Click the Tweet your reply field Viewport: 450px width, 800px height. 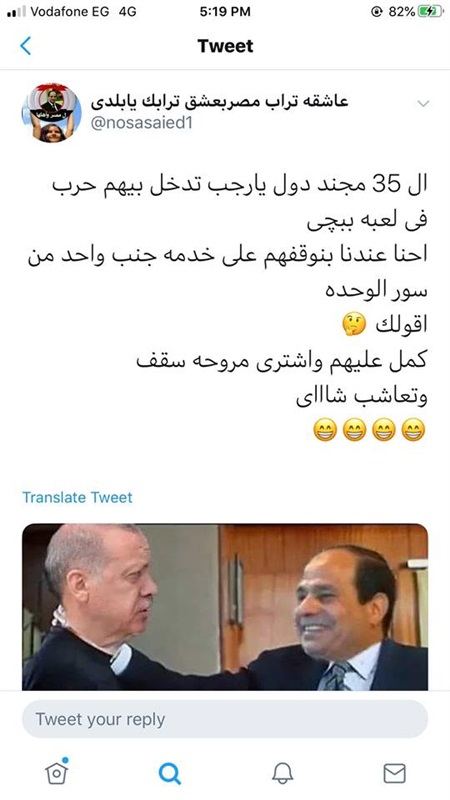coord(225,719)
